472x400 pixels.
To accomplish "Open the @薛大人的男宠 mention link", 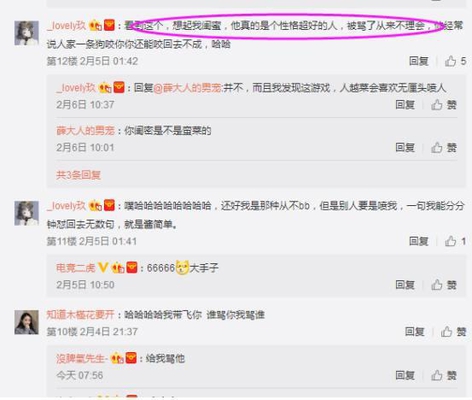I will coord(188,88).
